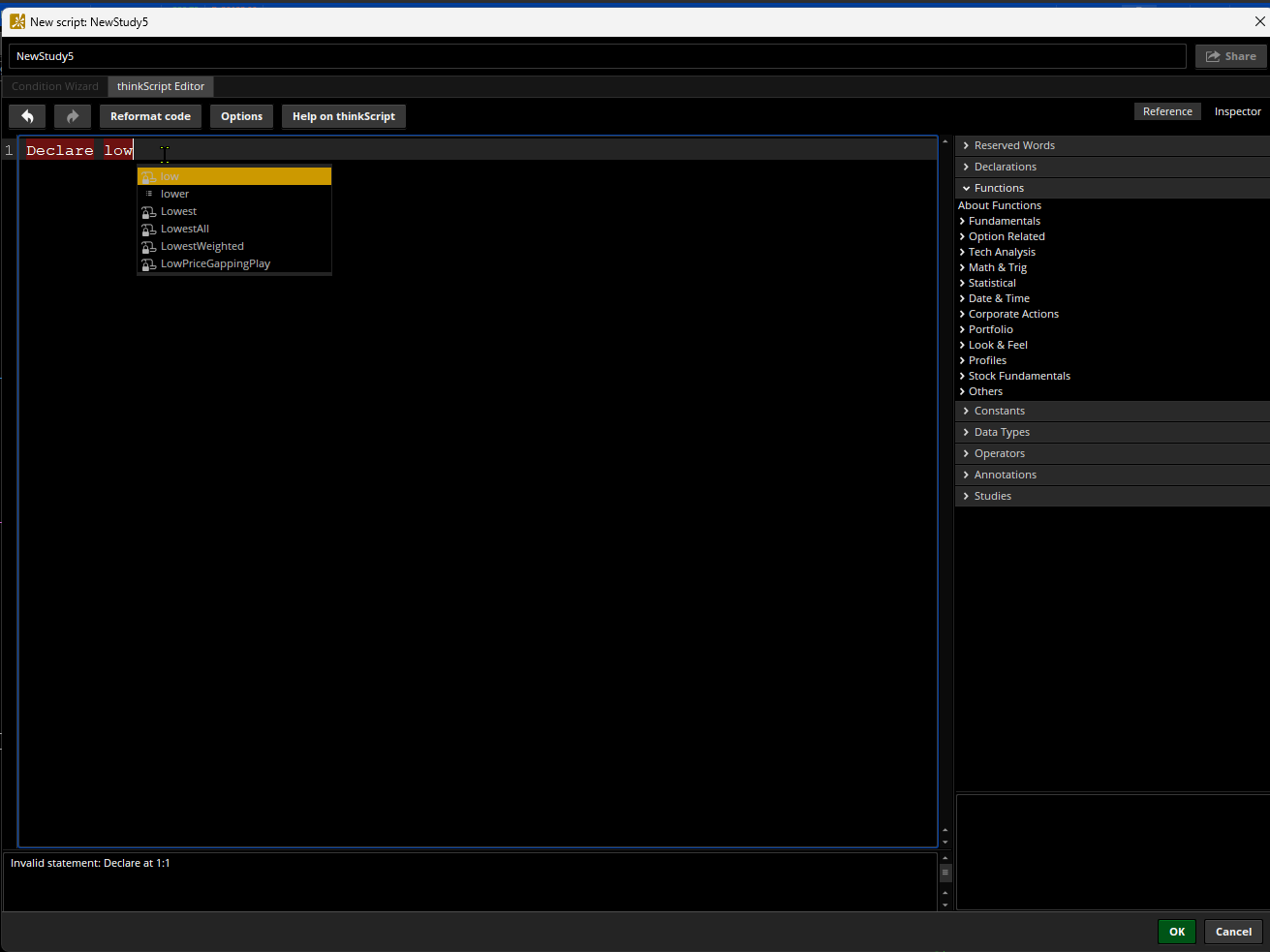Choose 'LowestWeighted' from autocomplete list

234,246
